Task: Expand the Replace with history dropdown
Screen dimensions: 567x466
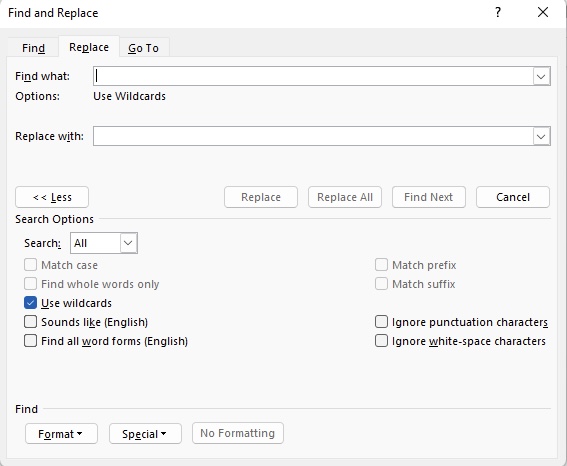Action: 541,136
